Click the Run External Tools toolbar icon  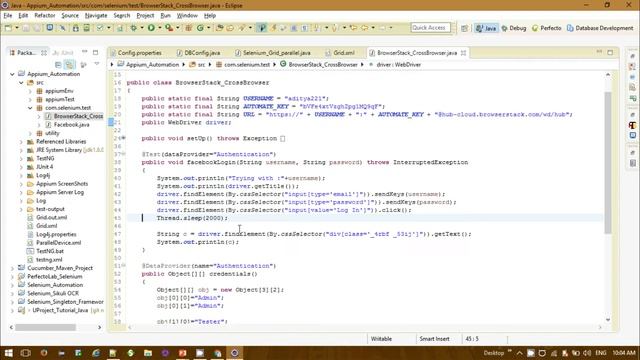(169, 28)
